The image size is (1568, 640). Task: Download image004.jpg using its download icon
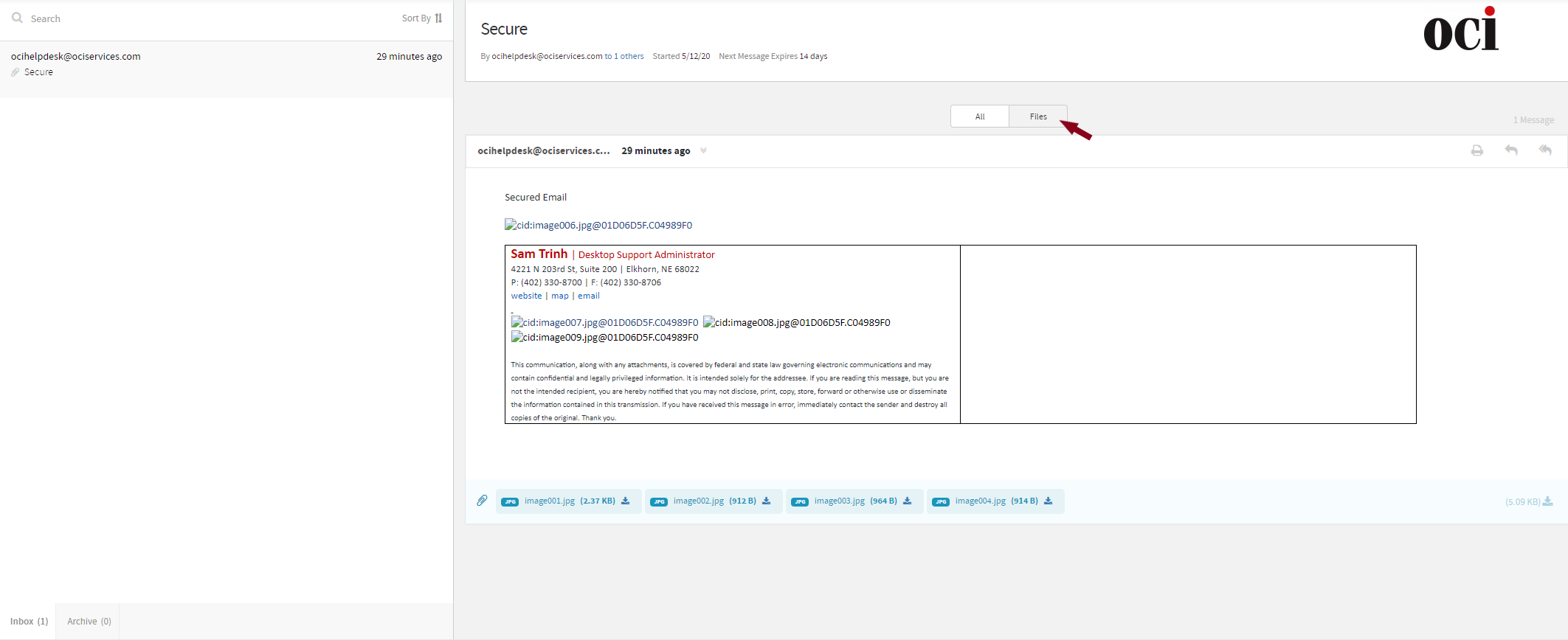(1049, 501)
